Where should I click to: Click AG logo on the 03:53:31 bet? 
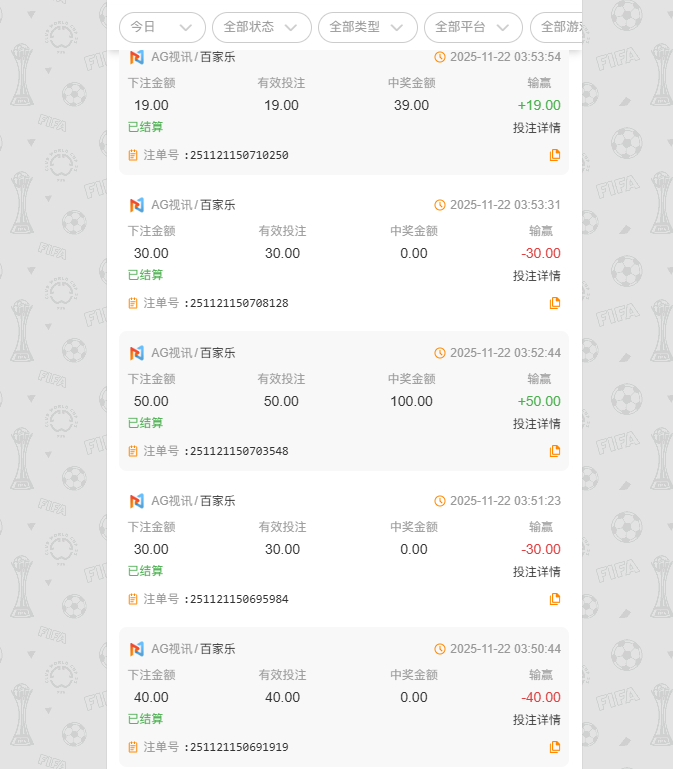(x=137, y=205)
